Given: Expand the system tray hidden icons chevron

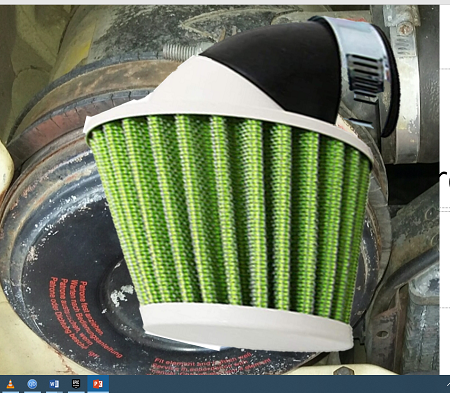Looking at the screenshot, I should pos(448,384).
